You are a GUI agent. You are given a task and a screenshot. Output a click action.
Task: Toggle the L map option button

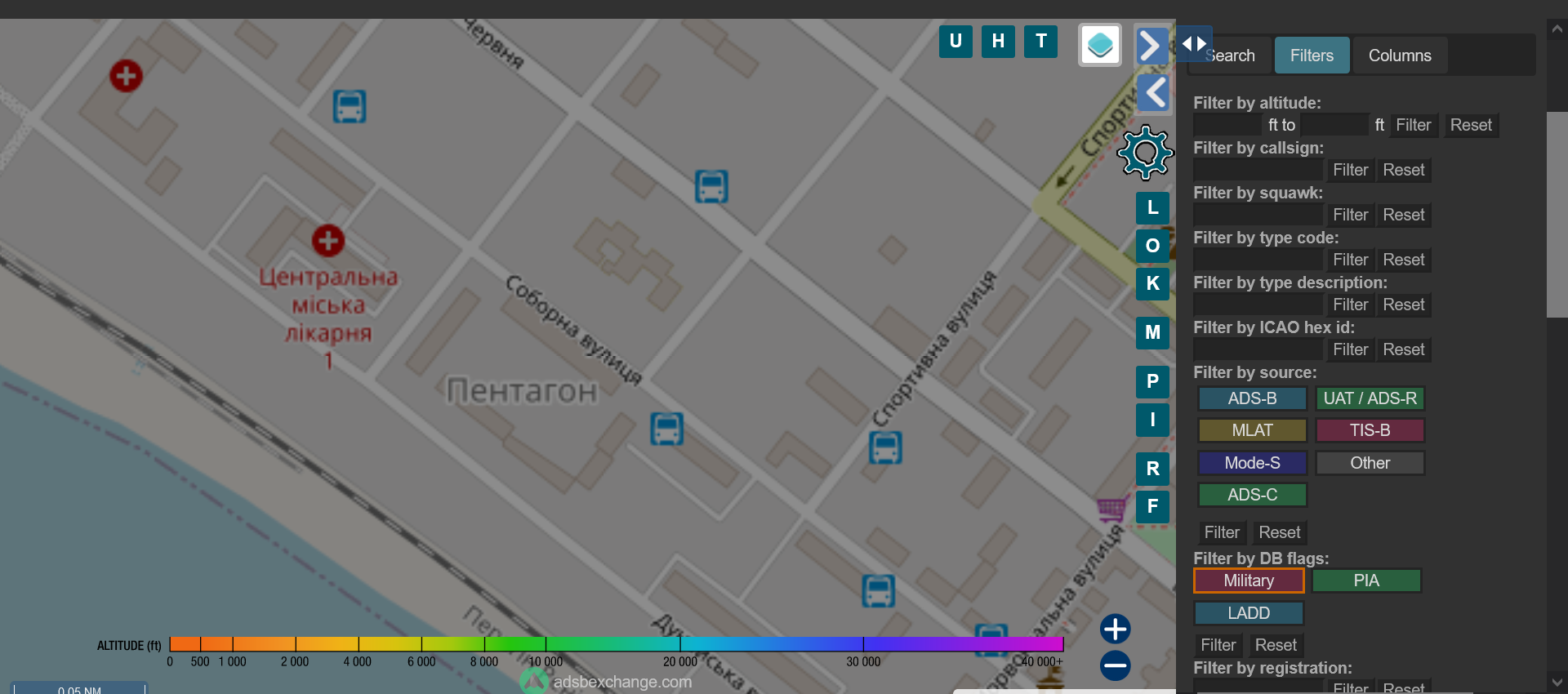pos(1152,207)
